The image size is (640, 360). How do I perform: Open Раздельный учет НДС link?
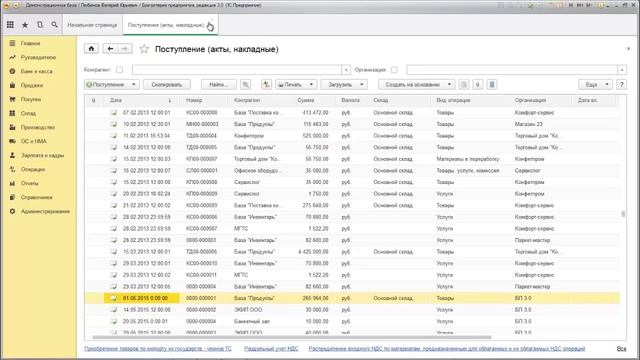coord(271,349)
